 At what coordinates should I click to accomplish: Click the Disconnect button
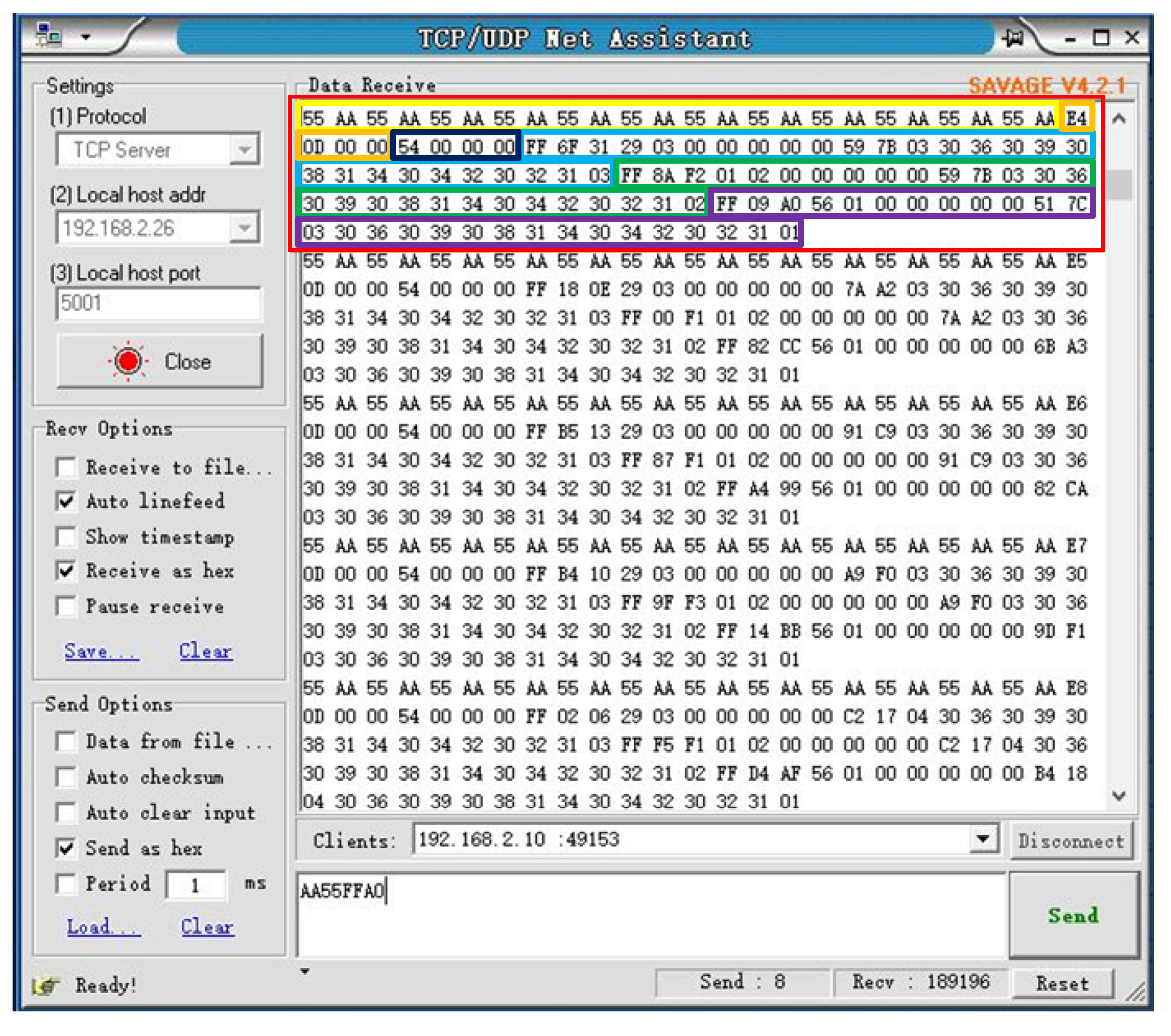(1071, 841)
